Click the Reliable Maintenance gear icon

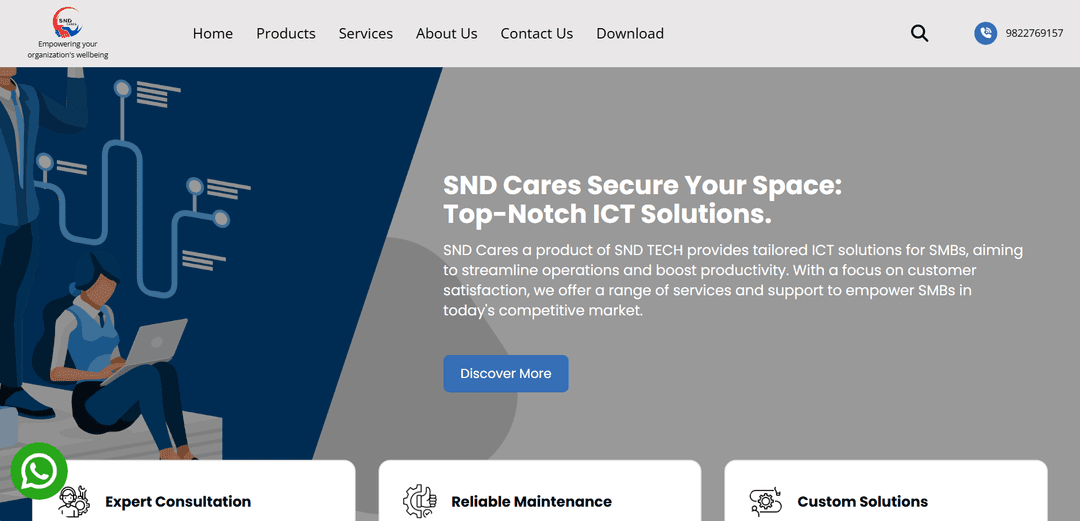point(420,501)
